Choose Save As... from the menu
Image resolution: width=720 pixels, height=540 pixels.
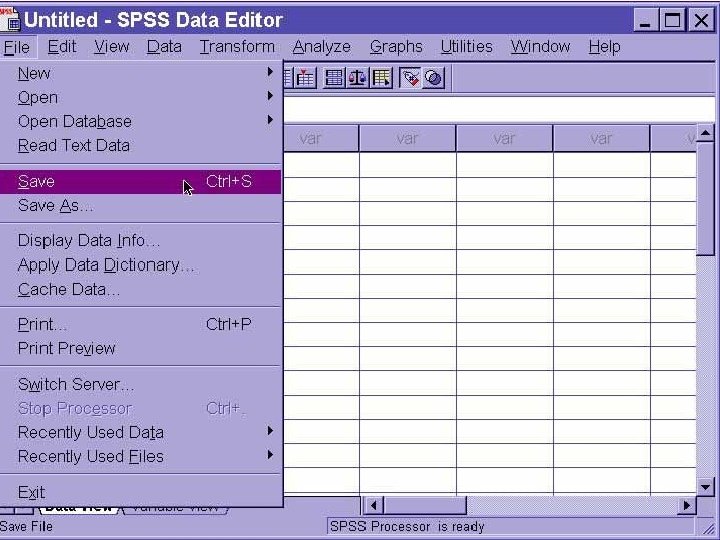tap(141, 205)
